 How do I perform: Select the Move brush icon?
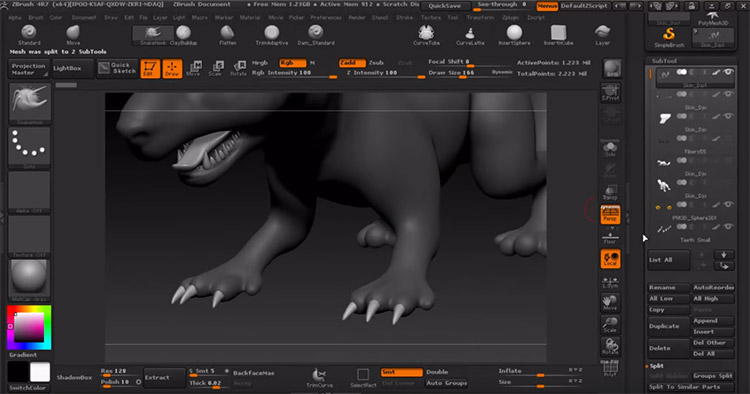tap(73, 35)
